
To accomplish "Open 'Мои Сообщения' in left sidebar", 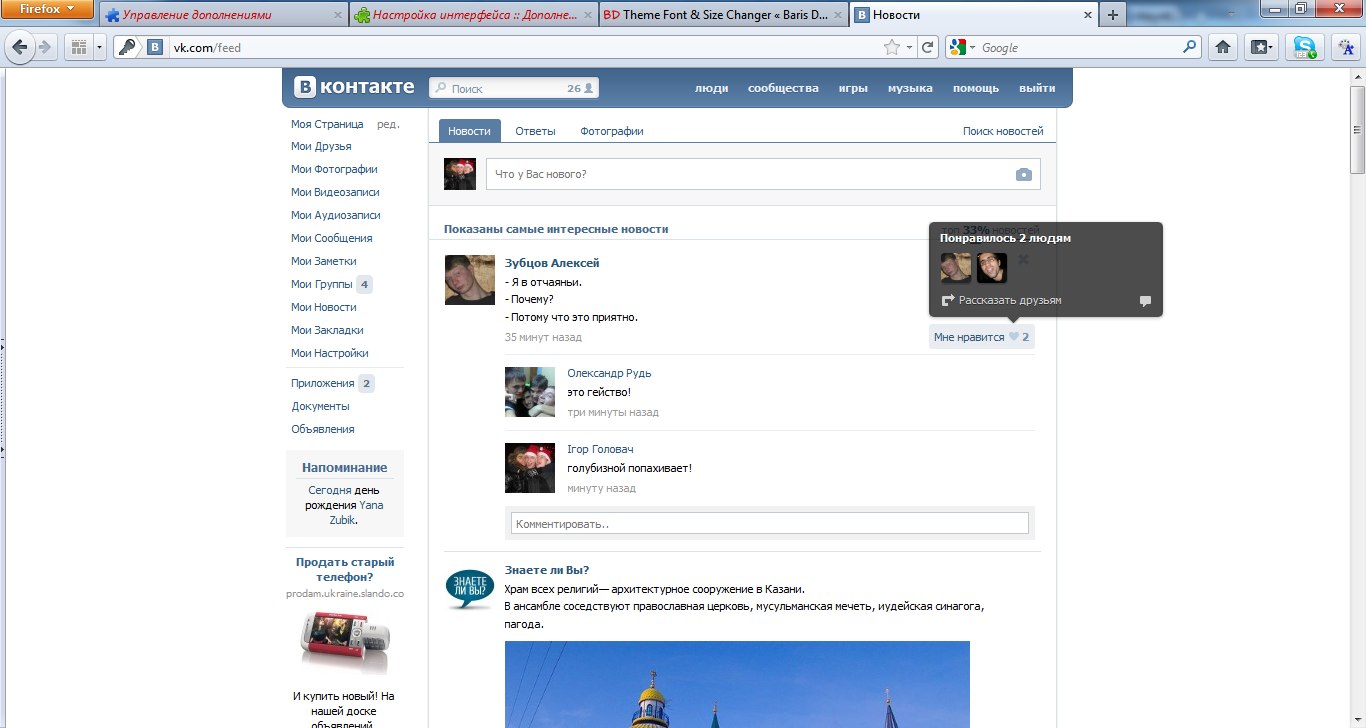I will tap(331, 238).
